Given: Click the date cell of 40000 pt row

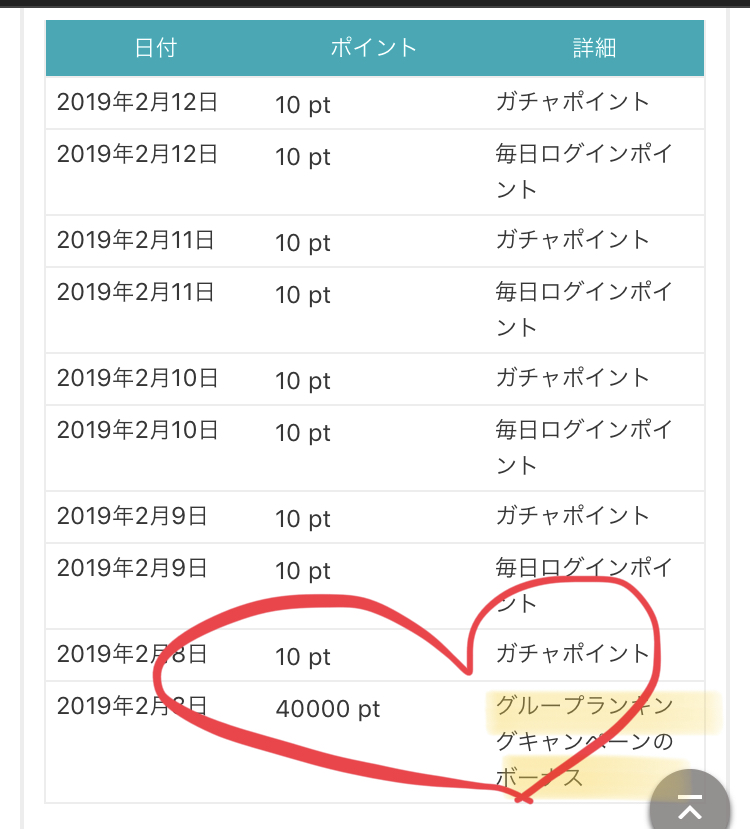Looking at the screenshot, I should (132, 706).
